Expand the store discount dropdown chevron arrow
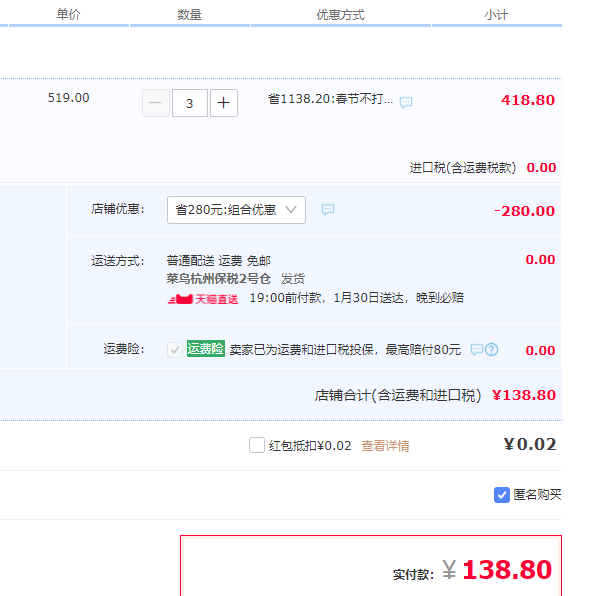This screenshot has height=596, width=595. coord(291,209)
